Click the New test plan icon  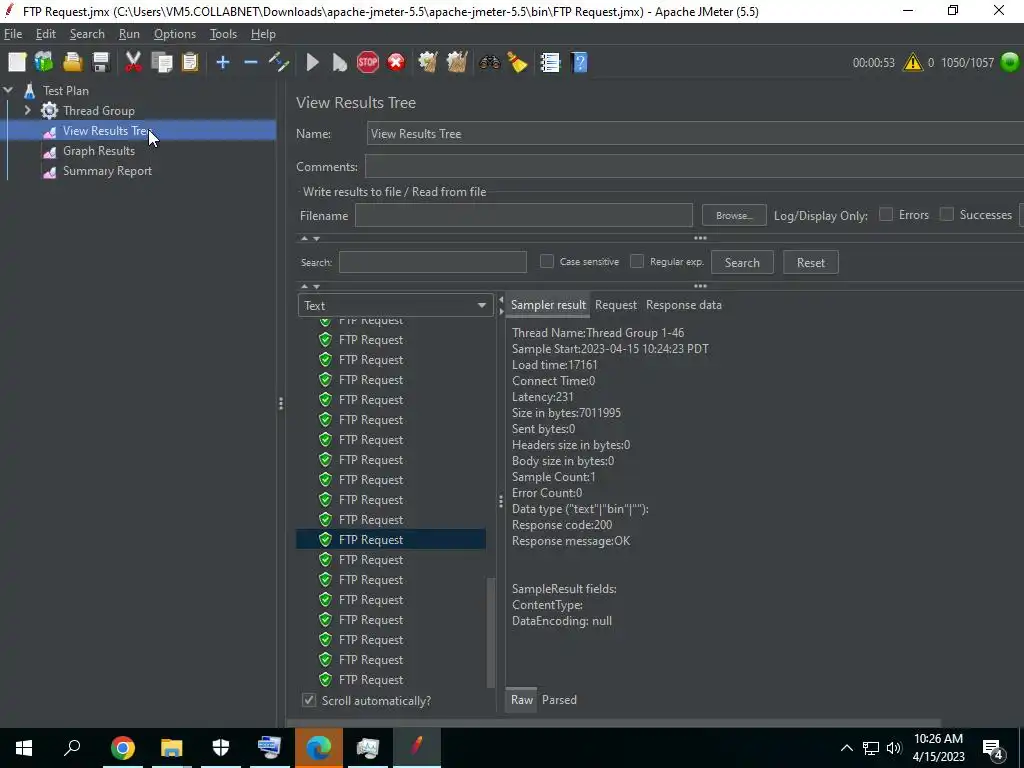(17, 63)
